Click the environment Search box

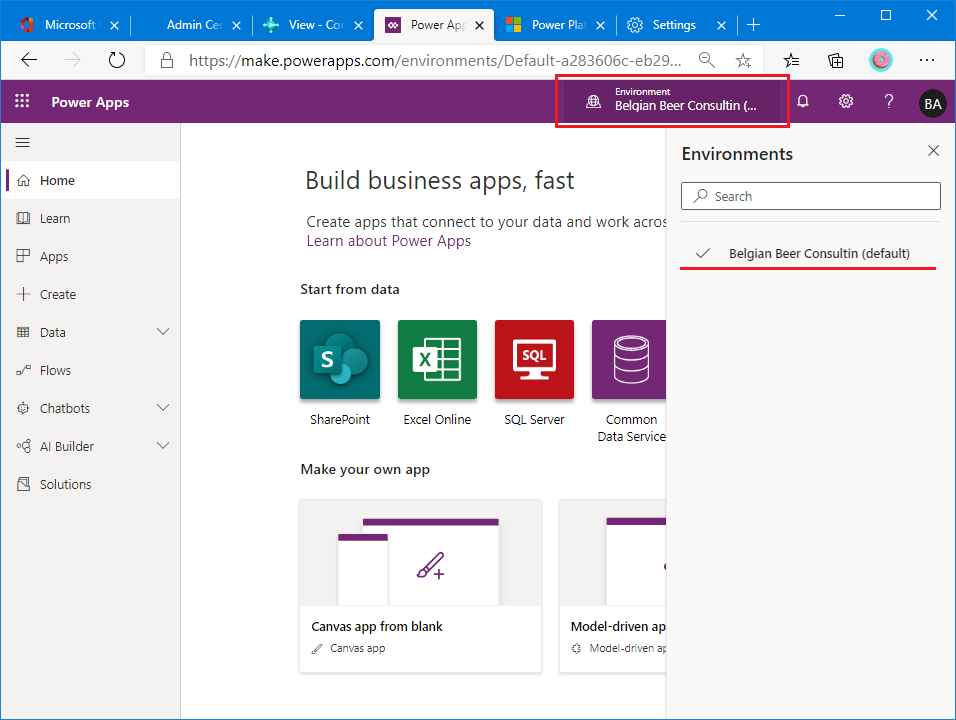[x=811, y=196]
